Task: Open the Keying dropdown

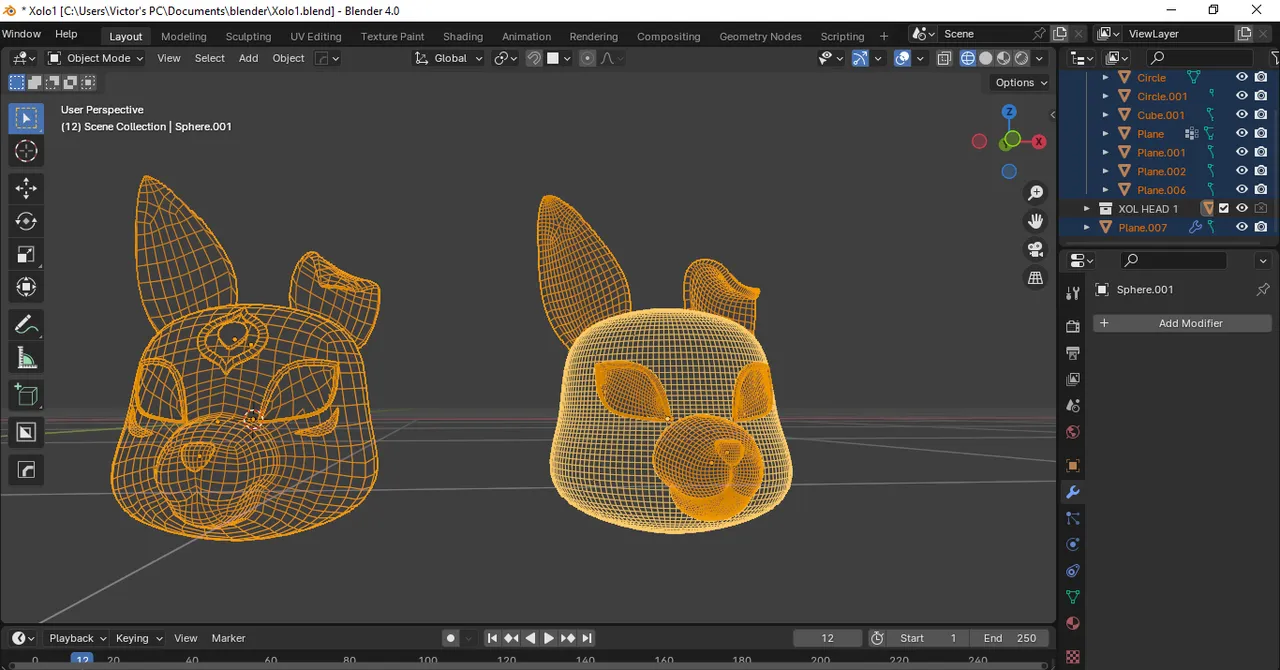Action: click(x=138, y=638)
